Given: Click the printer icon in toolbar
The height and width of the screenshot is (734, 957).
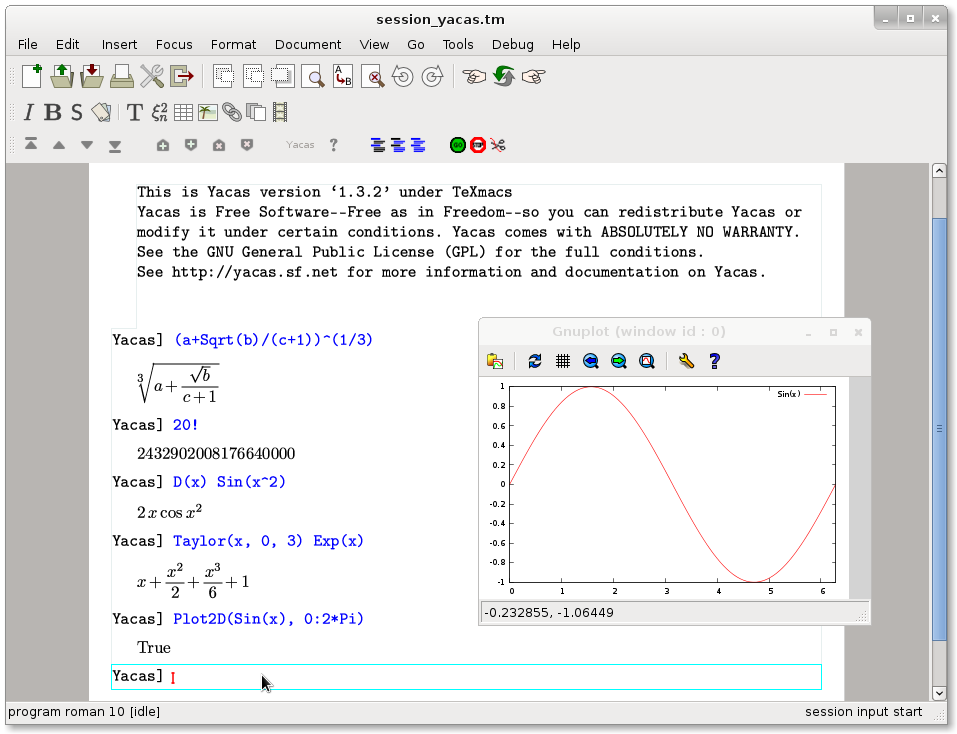Looking at the screenshot, I should pos(122,76).
